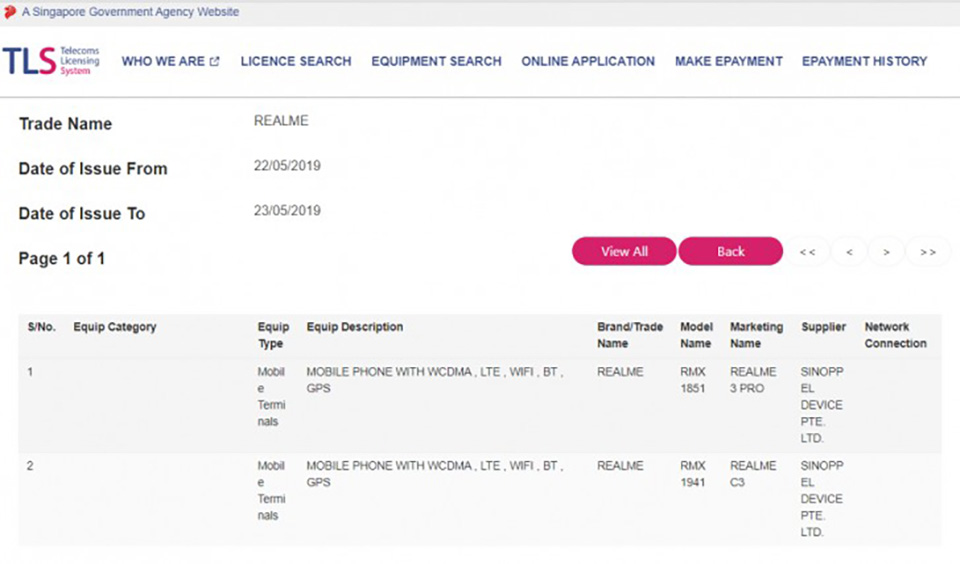
Task: Click row 2 supplier SINOPPEL DEVICE PTE. LTD.
Action: (x=822, y=499)
